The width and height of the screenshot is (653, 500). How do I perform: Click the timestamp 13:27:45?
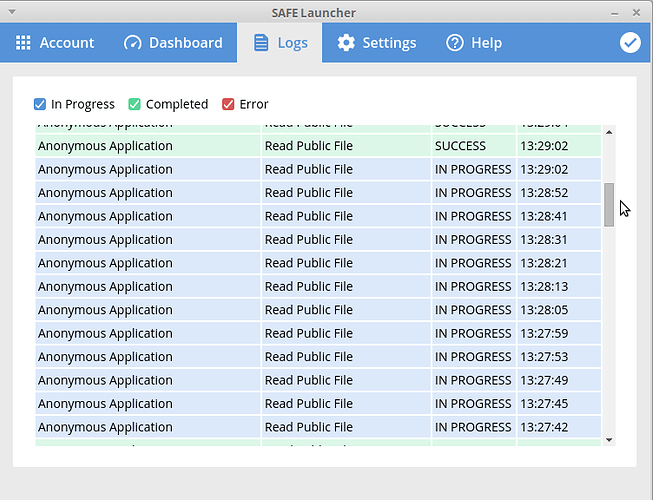(x=544, y=403)
